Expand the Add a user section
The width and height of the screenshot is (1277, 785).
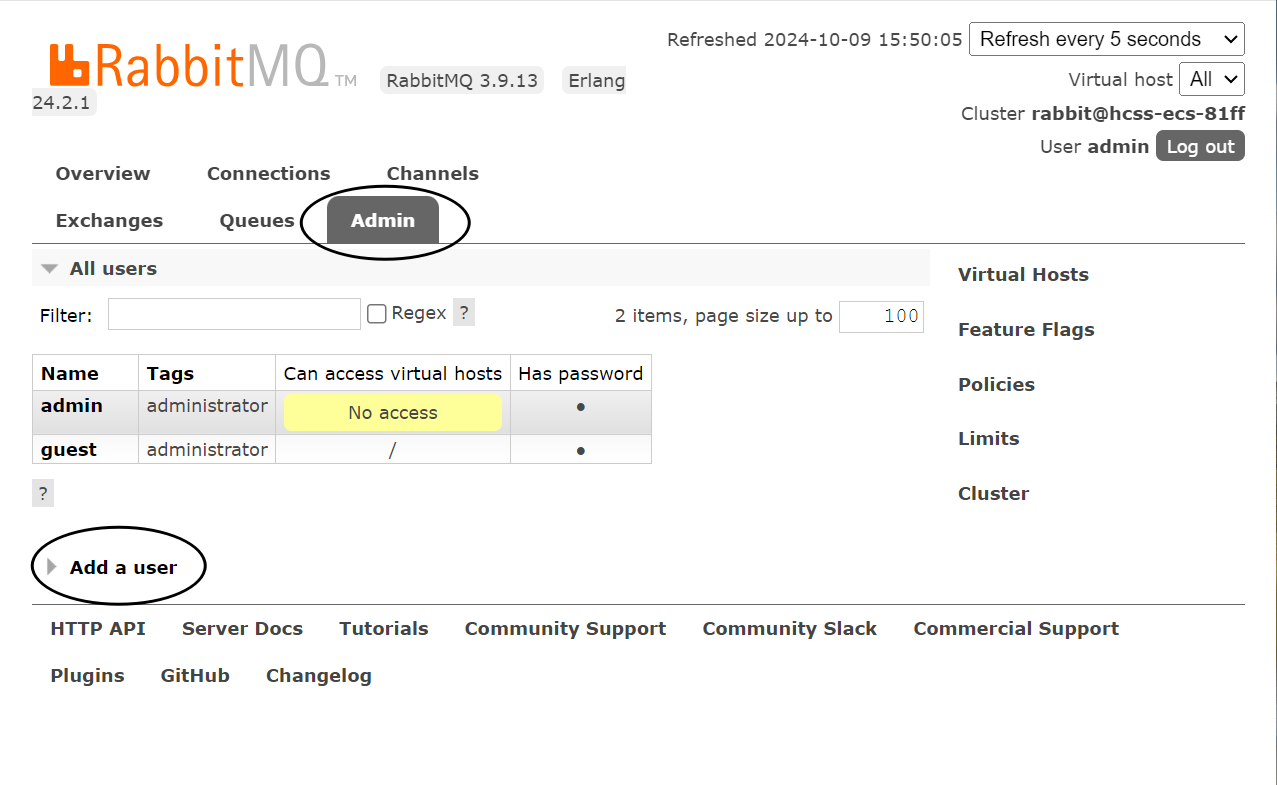pyautogui.click(x=123, y=567)
